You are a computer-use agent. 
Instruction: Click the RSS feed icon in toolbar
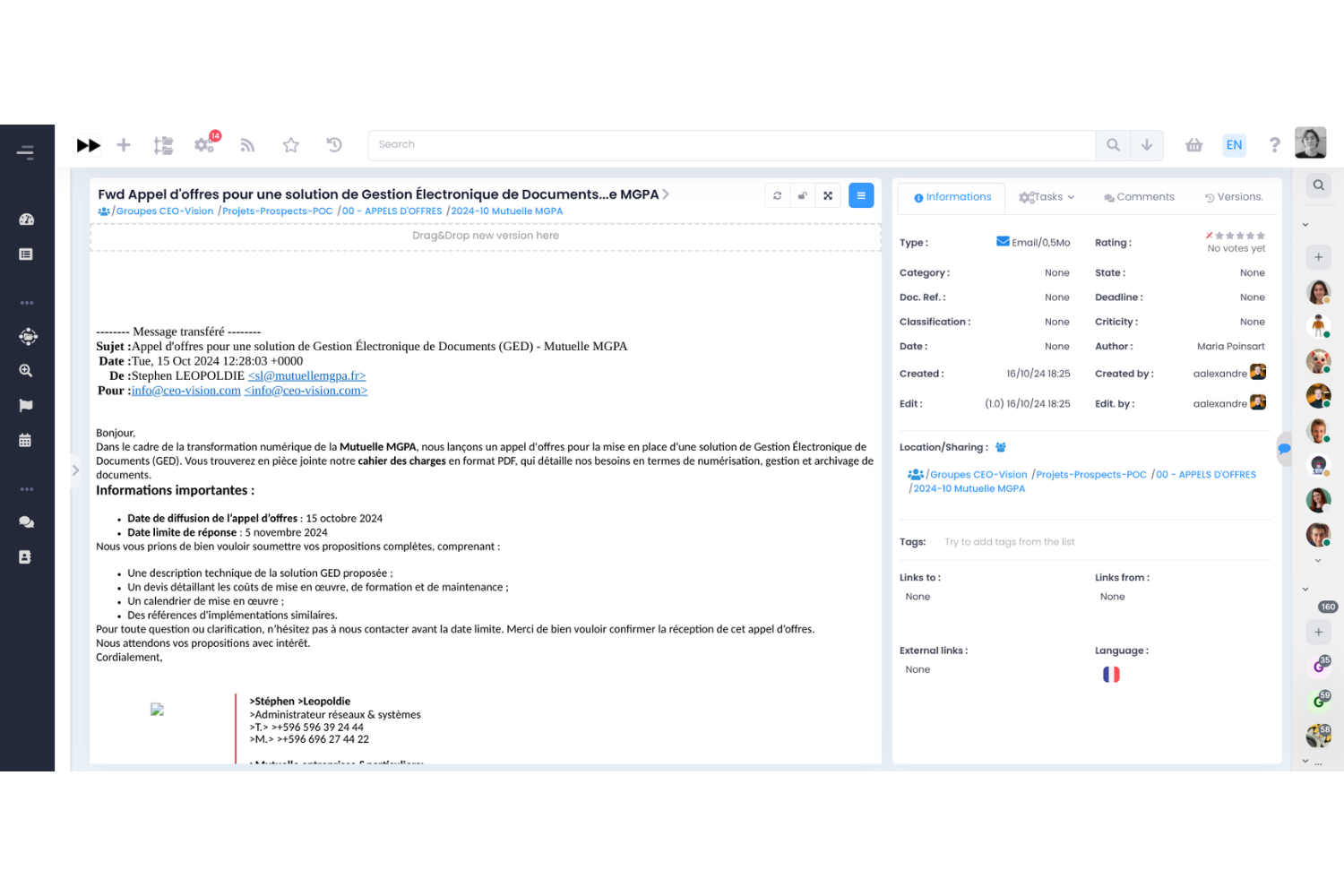[x=247, y=145]
